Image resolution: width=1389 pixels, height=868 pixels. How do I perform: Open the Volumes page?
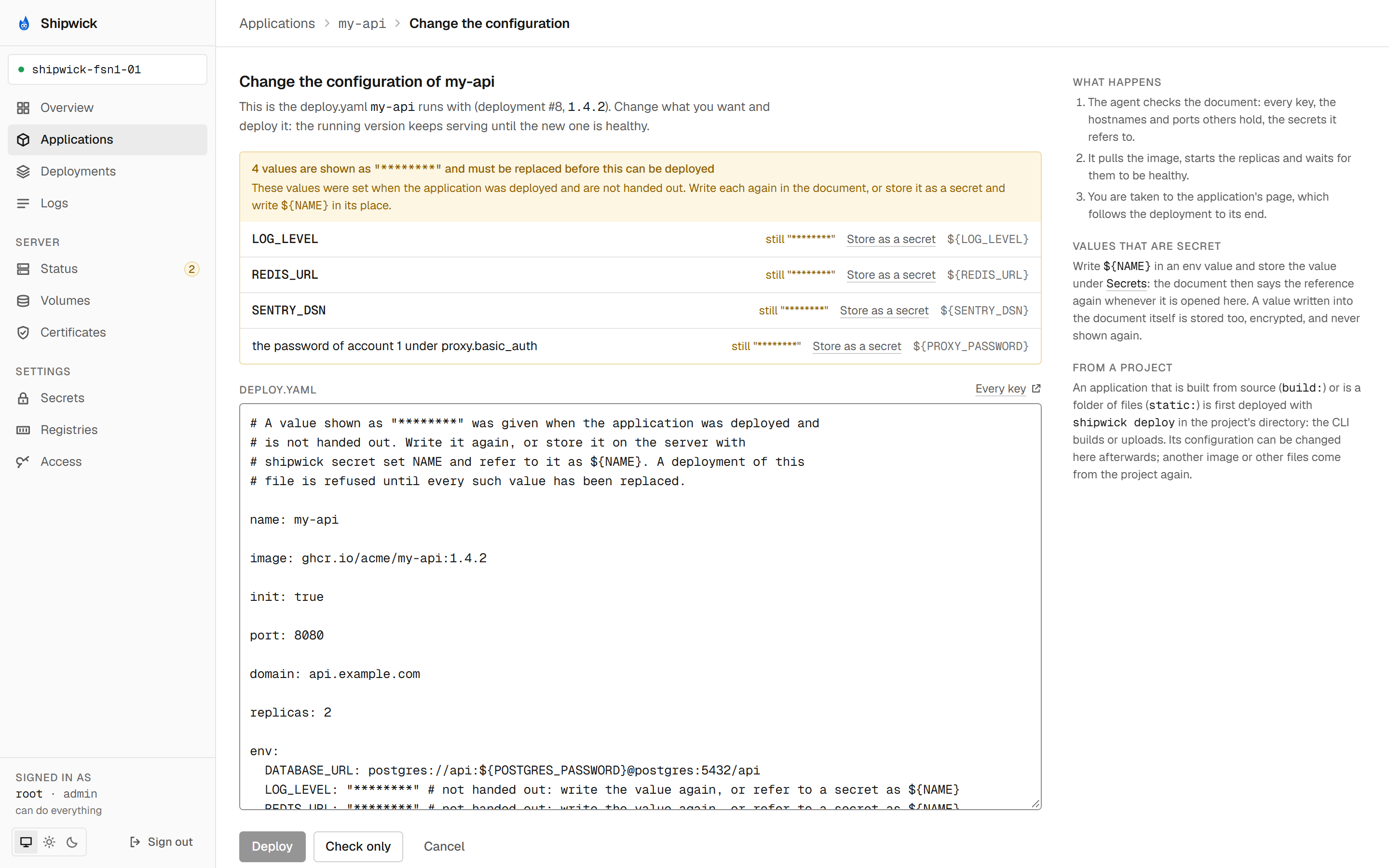pos(108,301)
